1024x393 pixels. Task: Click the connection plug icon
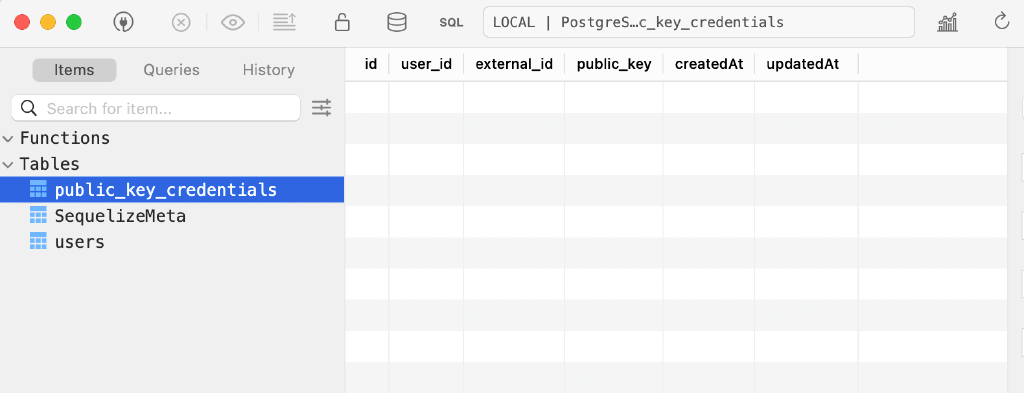click(123, 22)
